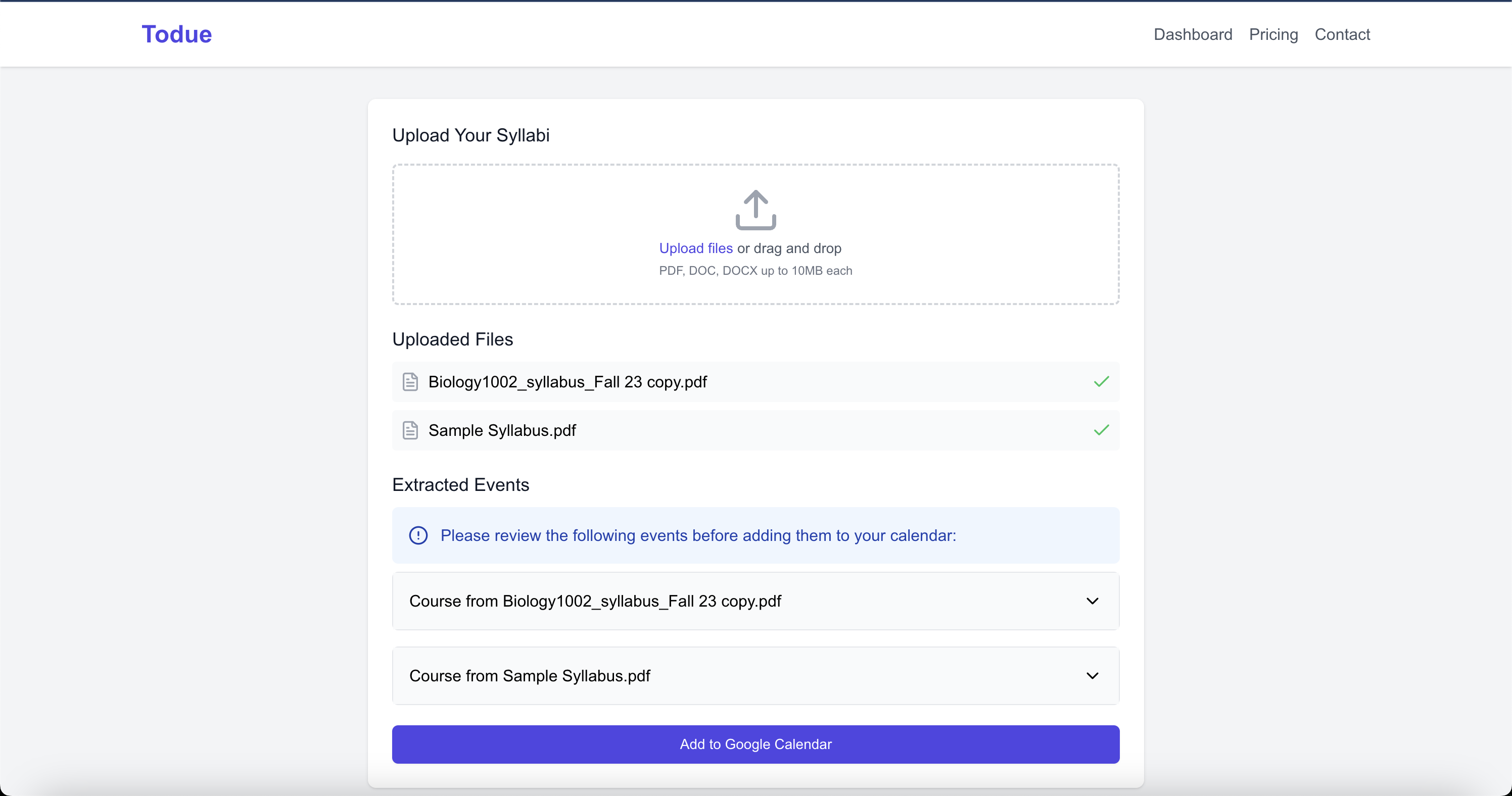Click the dashed drag and drop upload area

(x=755, y=234)
